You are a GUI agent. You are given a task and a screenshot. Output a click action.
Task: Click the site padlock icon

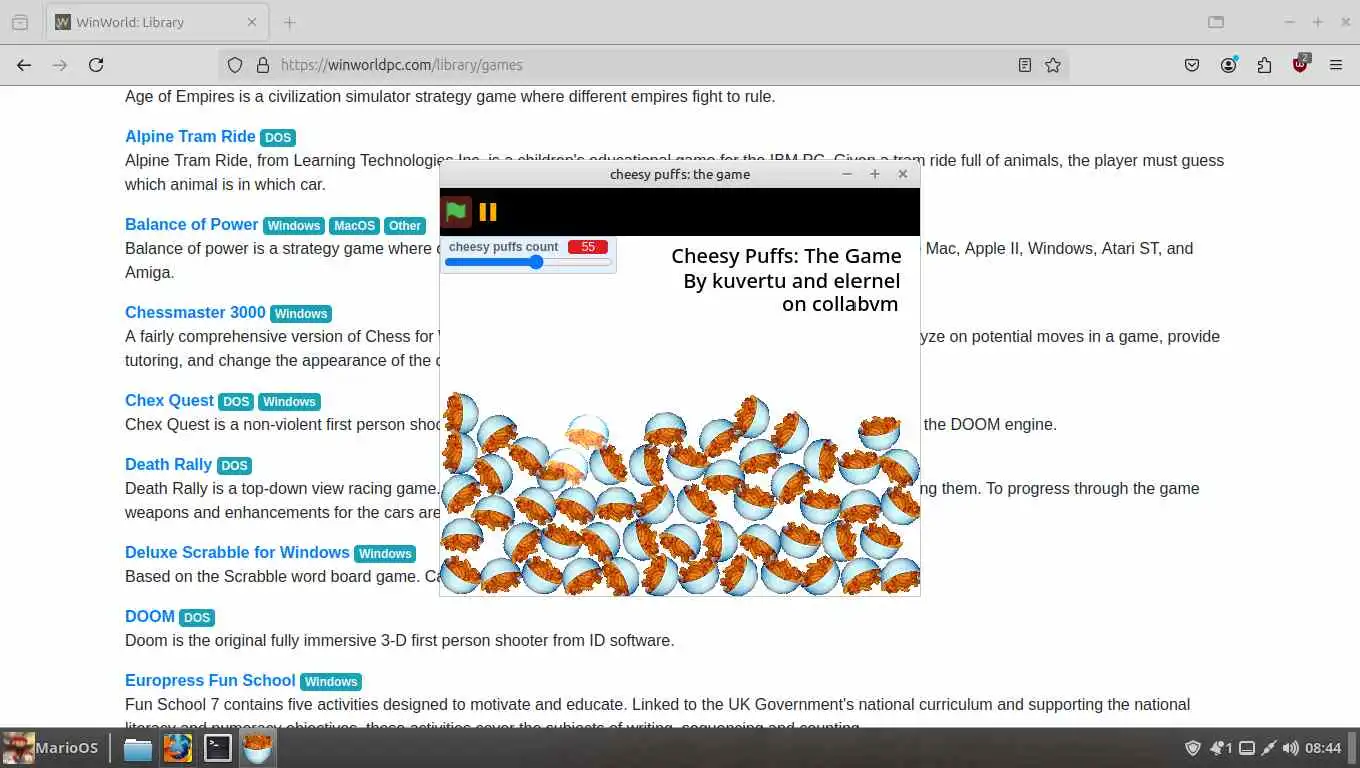pos(263,65)
